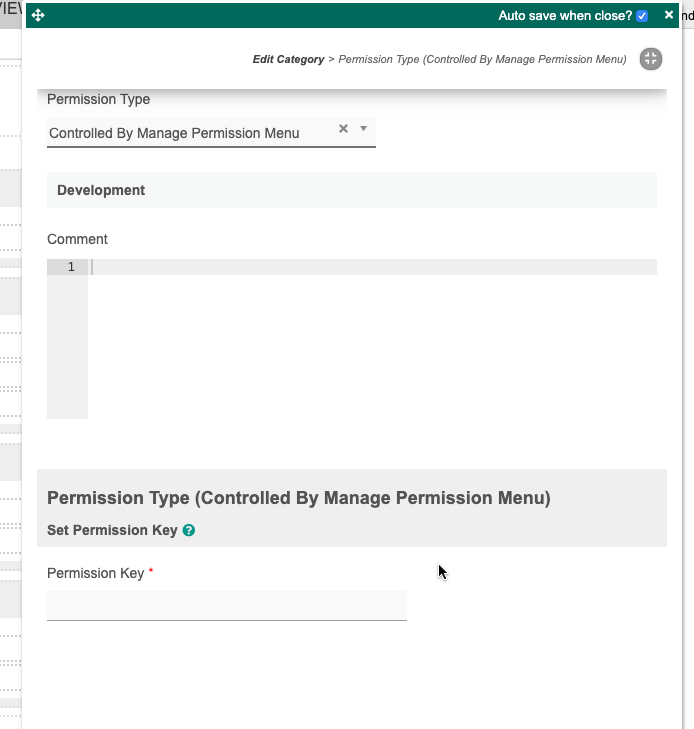The width and height of the screenshot is (694, 729).
Task: Click the grey collapse panel icon
Action: click(x=651, y=59)
